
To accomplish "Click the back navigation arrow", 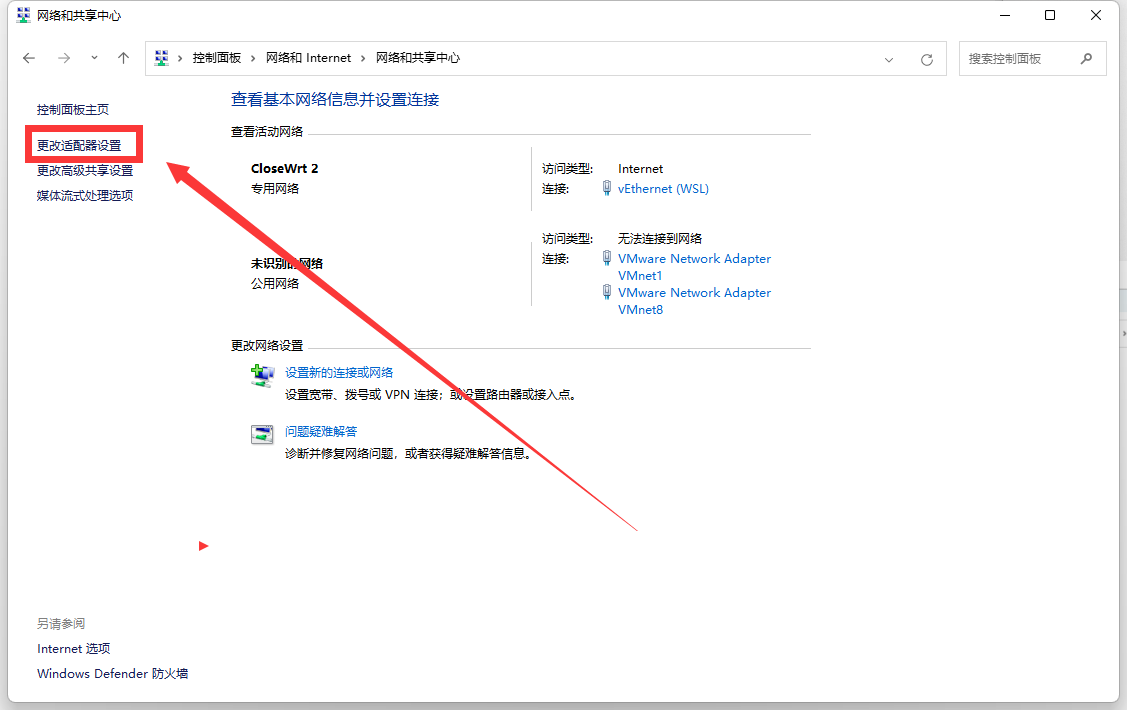I will (x=29, y=59).
